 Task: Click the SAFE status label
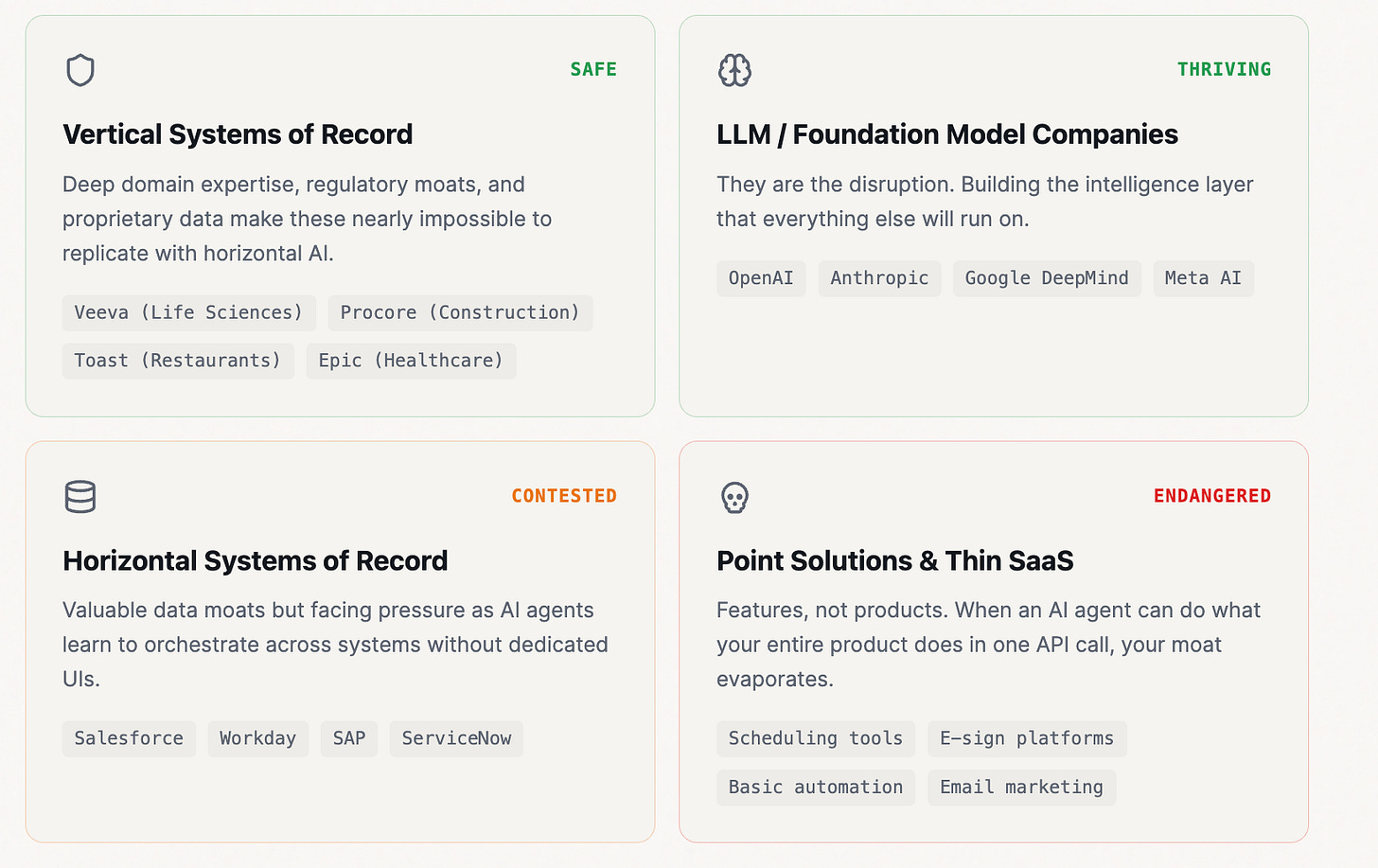coord(593,70)
